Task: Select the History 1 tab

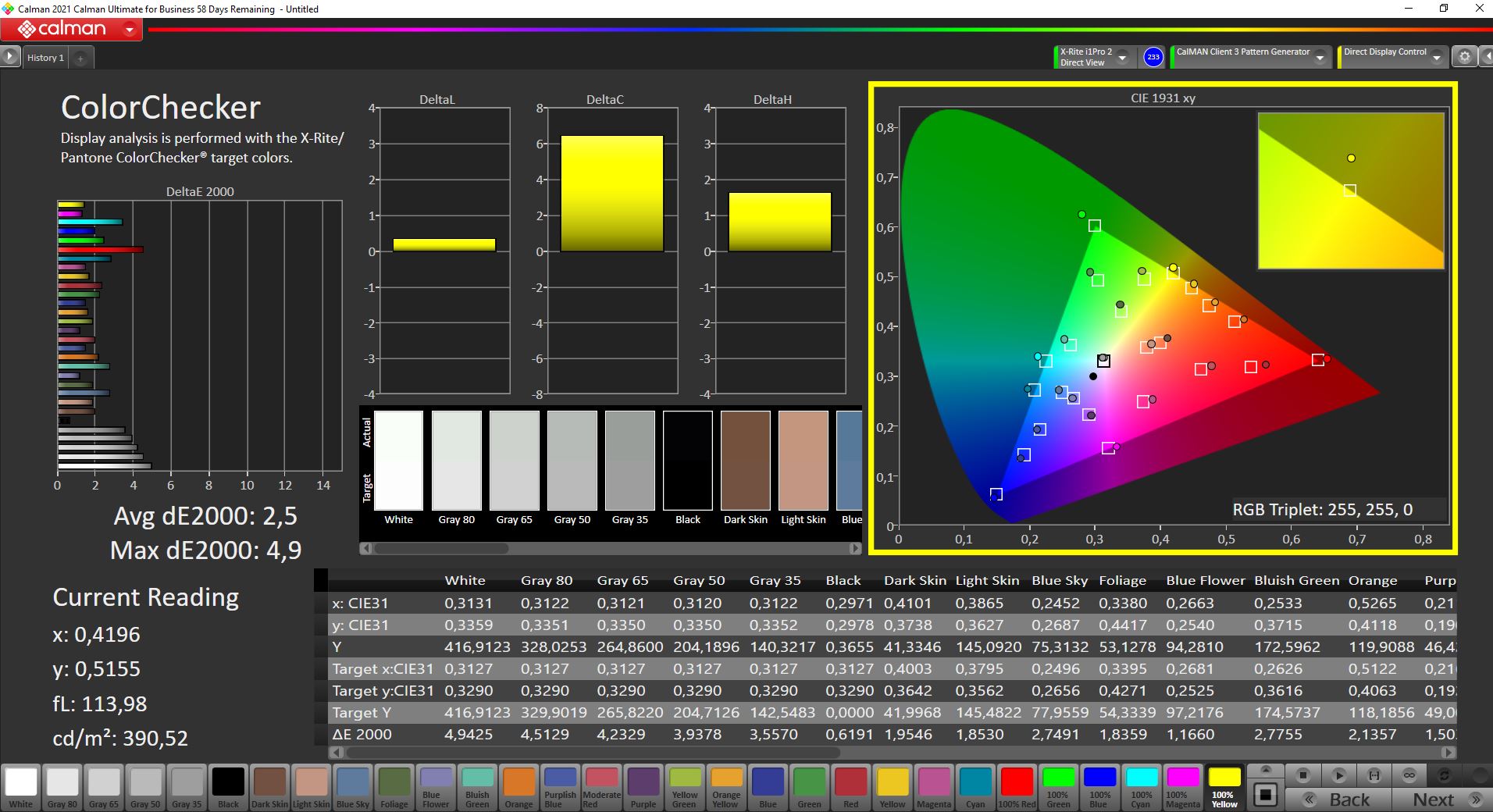Action: pos(45,58)
